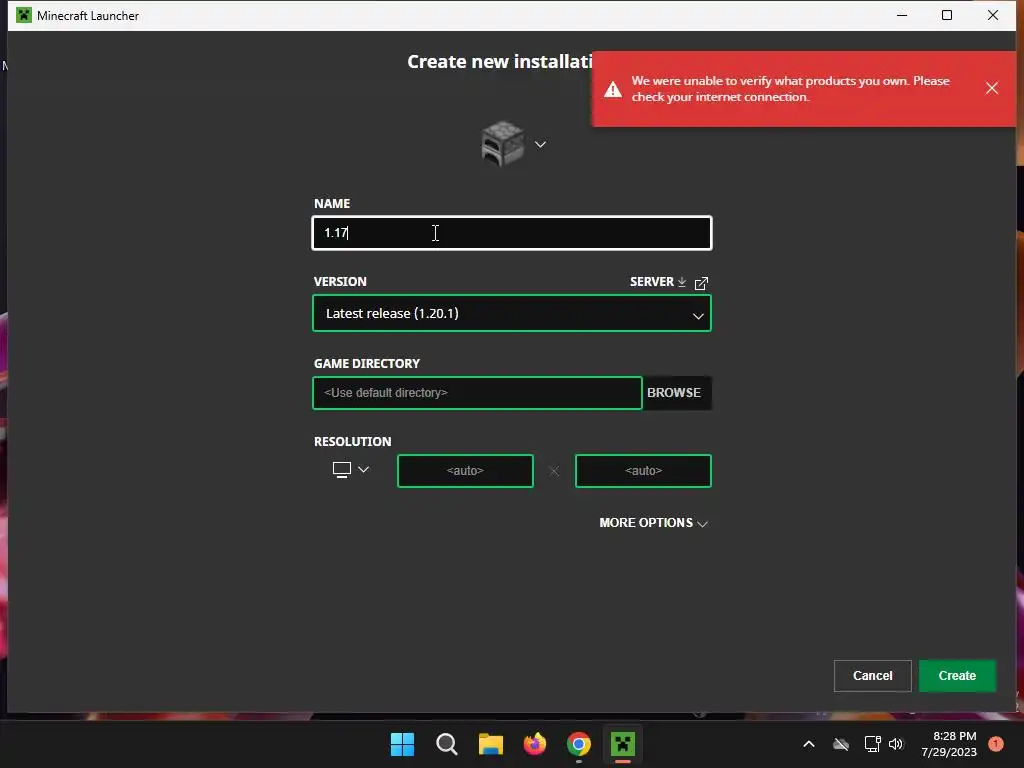Click the installation Name input field

[x=512, y=233]
